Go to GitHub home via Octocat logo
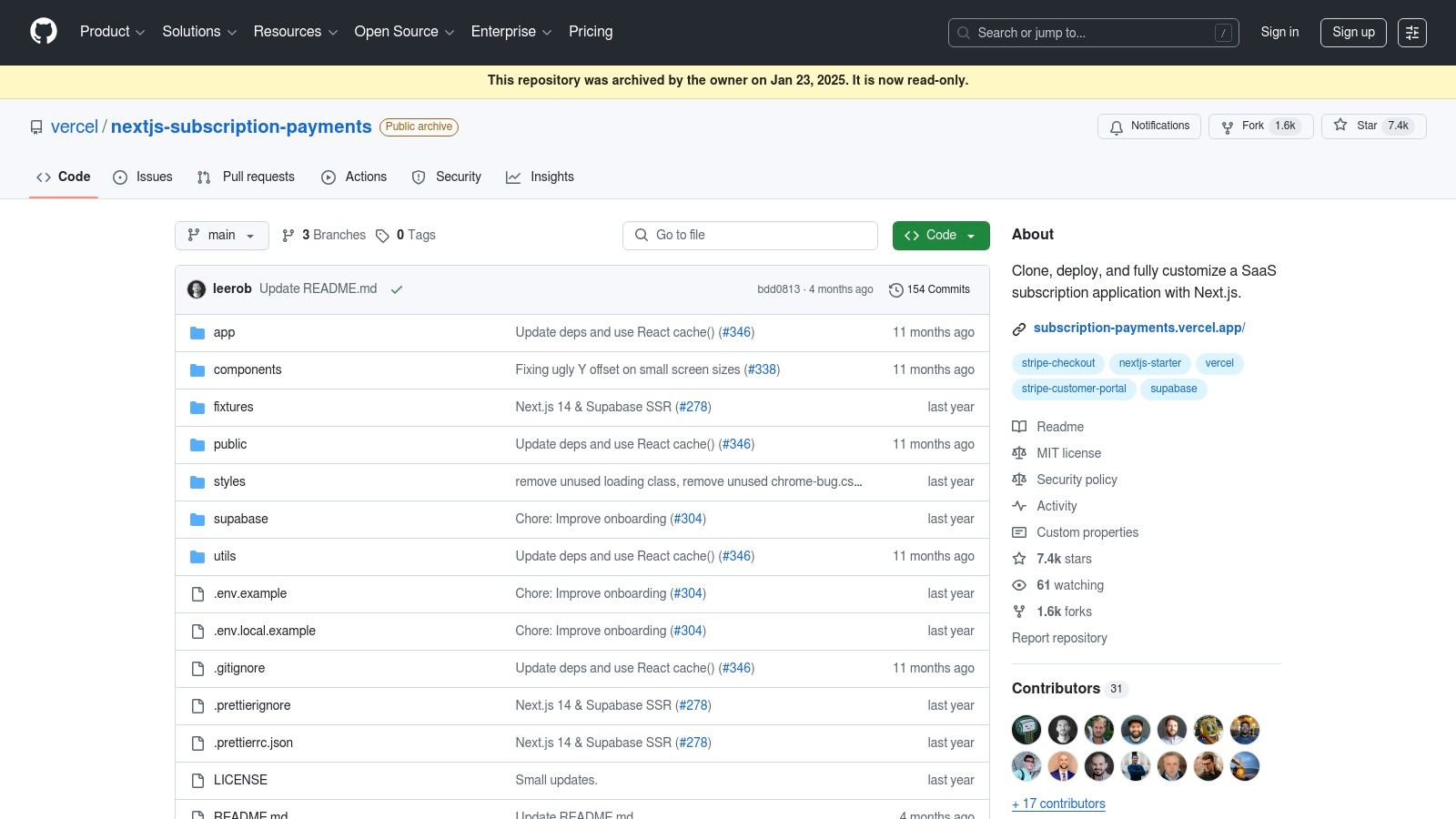Viewport: 1456px width, 819px height. [44, 32]
